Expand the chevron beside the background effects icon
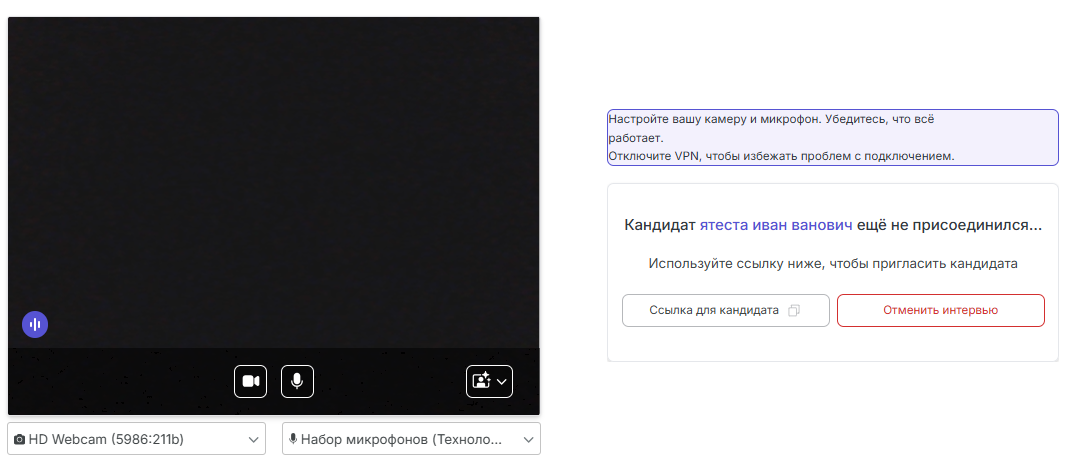 click(x=502, y=381)
